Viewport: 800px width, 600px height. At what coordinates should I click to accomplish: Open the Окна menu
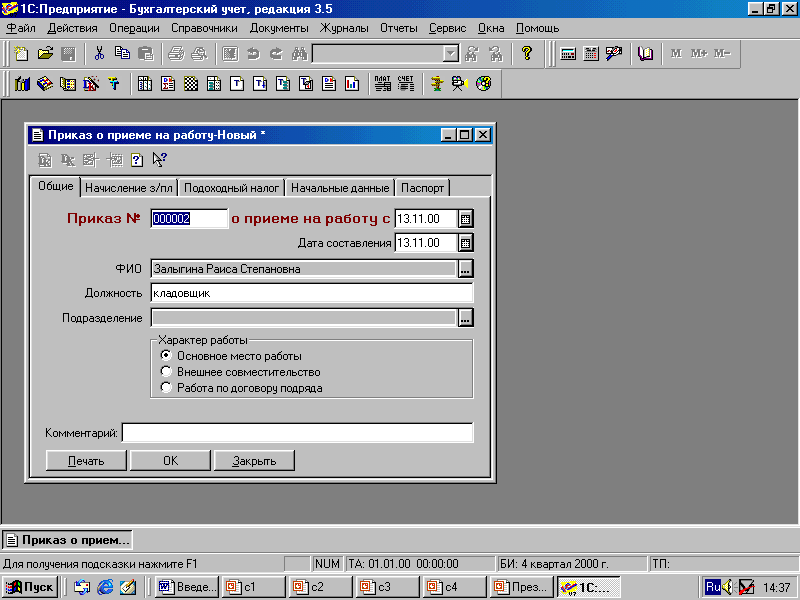pos(491,29)
